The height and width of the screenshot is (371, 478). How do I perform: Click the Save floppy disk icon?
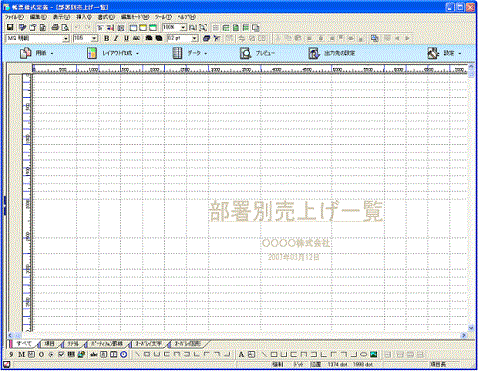point(10,27)
